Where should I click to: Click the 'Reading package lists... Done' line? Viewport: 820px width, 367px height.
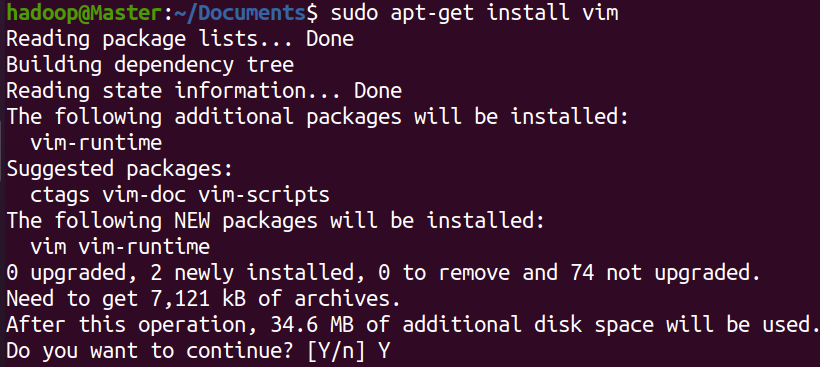[x=180, y=39]
